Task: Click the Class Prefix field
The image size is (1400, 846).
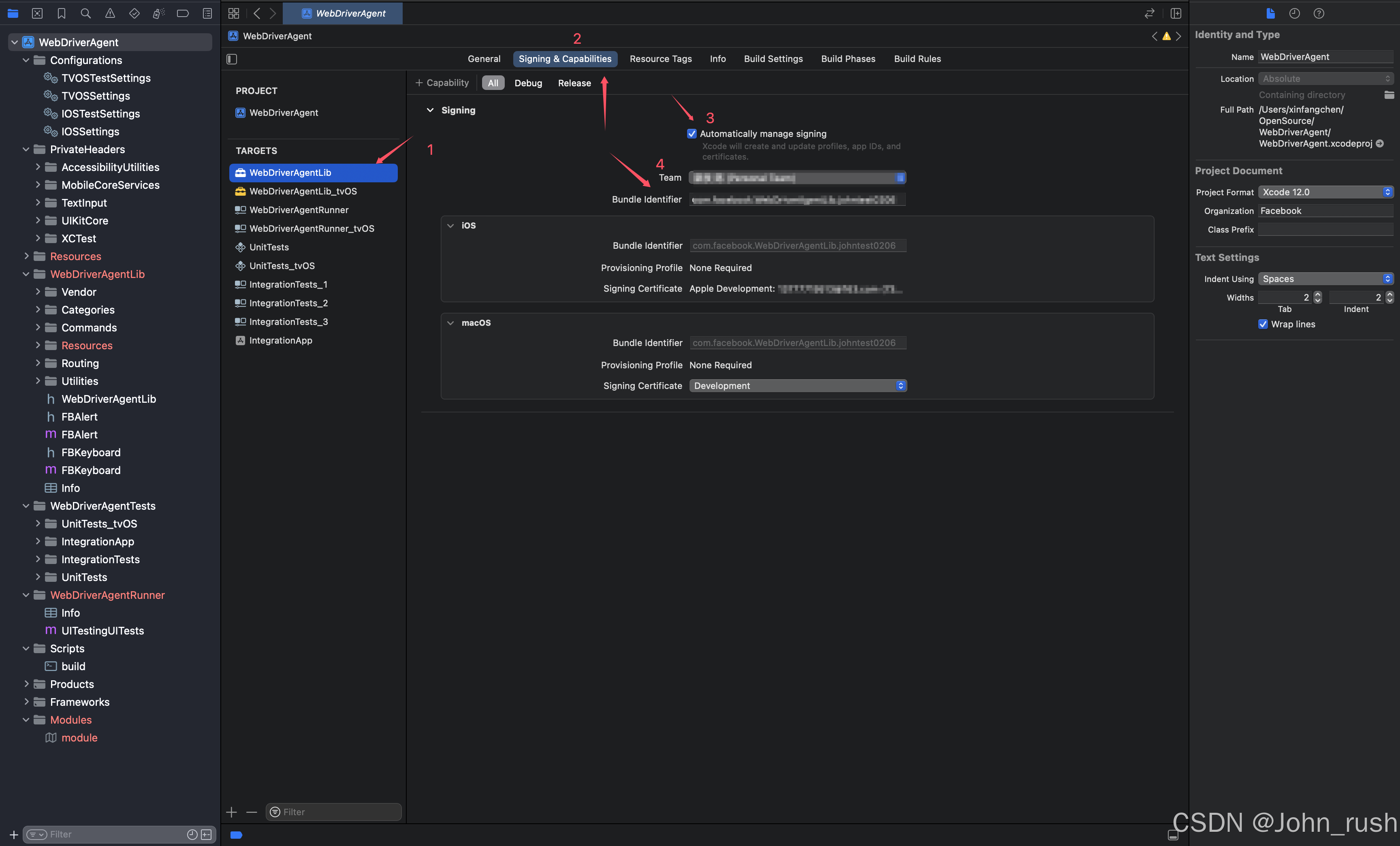Action: pyautogui.click(x=1325, y=230)
